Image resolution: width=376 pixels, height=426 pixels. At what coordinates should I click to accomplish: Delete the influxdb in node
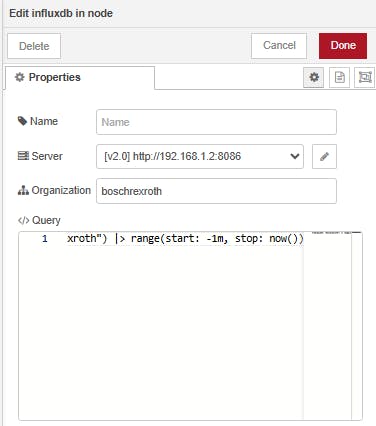34,46
